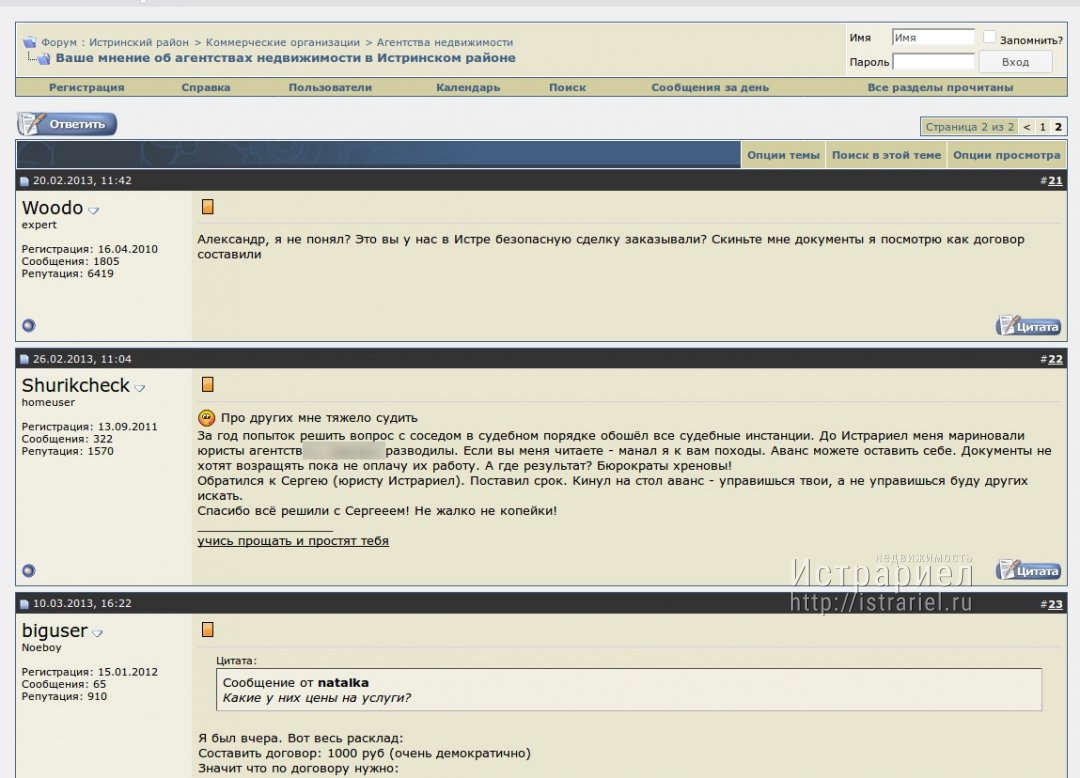Screen dimensions: 1080x778
Task: Open the Опции темы menu
Action: click(x=783, y=156)
